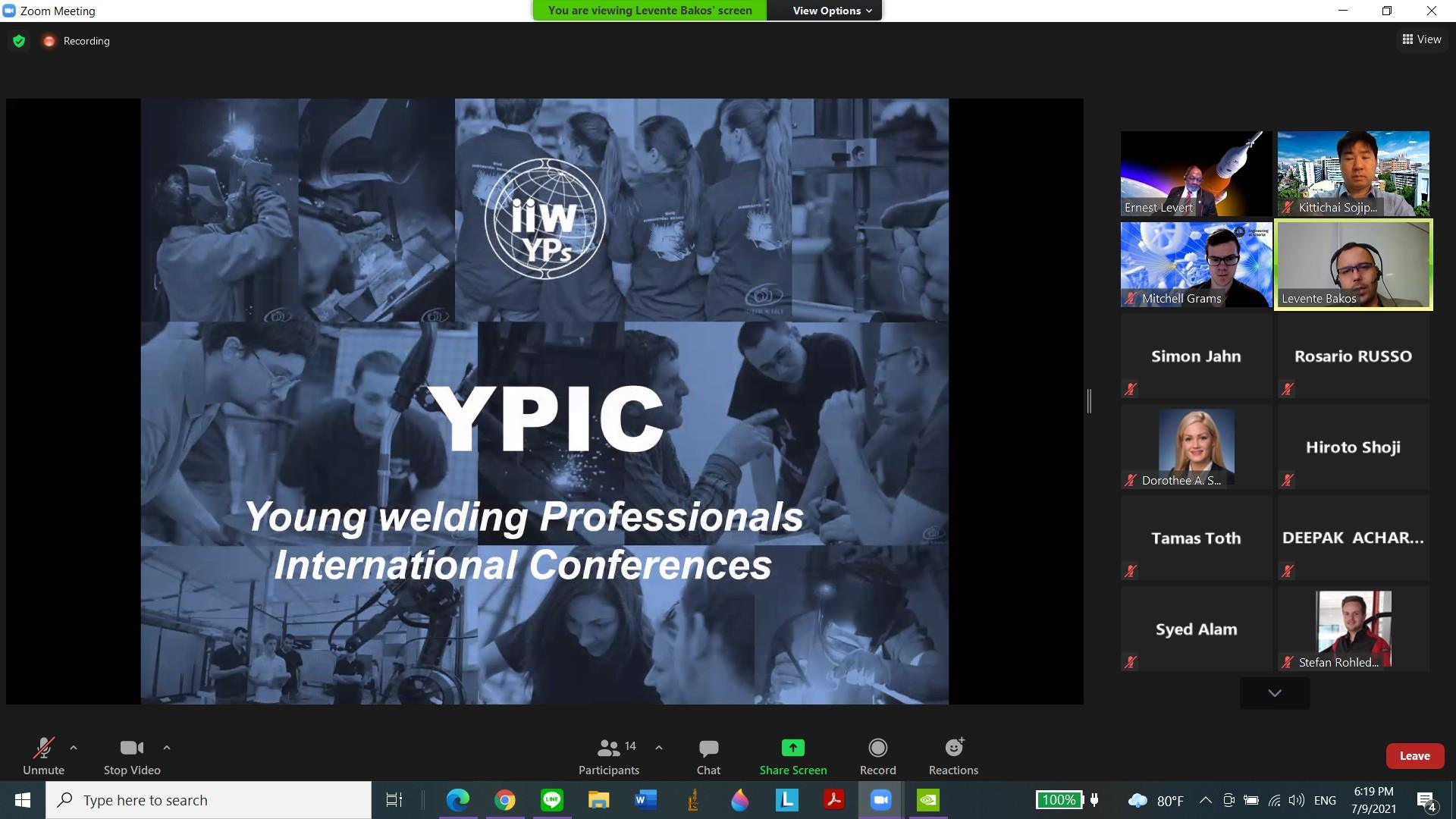This screenshot has height=819, width=1456.
Task: Click the 100% battery indicator
Action: click(1059, 800)
